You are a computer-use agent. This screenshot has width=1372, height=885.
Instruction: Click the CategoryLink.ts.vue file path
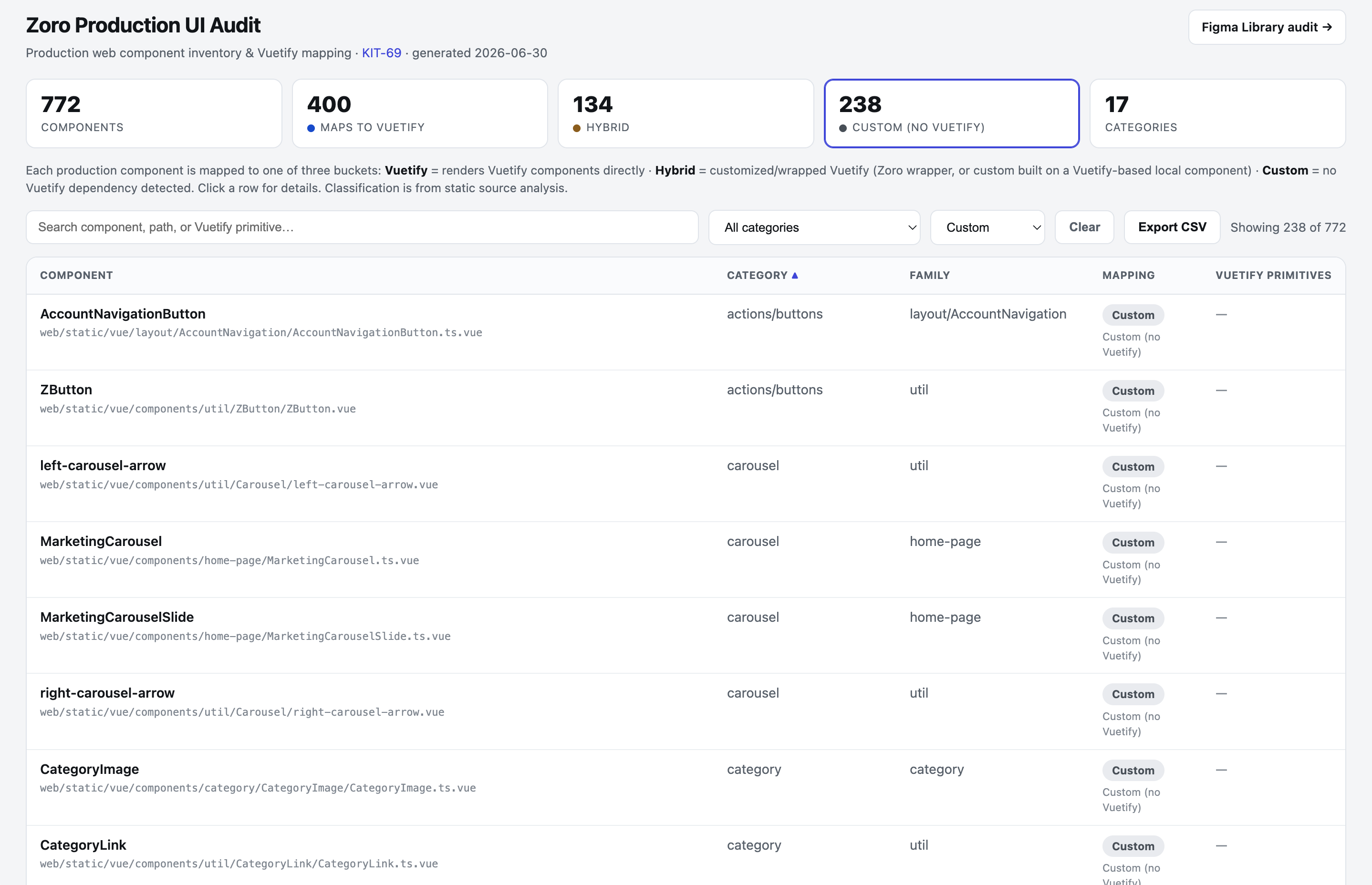pos(239,864)
